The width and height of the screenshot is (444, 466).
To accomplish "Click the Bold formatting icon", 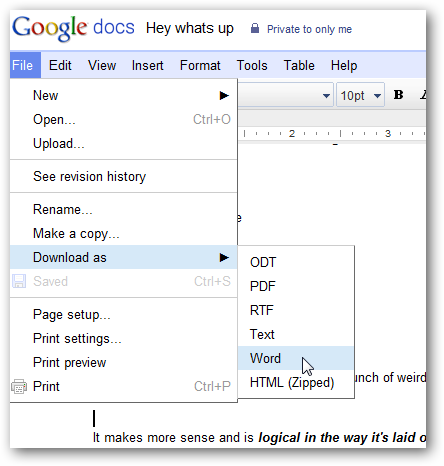I will pos(398,95).
